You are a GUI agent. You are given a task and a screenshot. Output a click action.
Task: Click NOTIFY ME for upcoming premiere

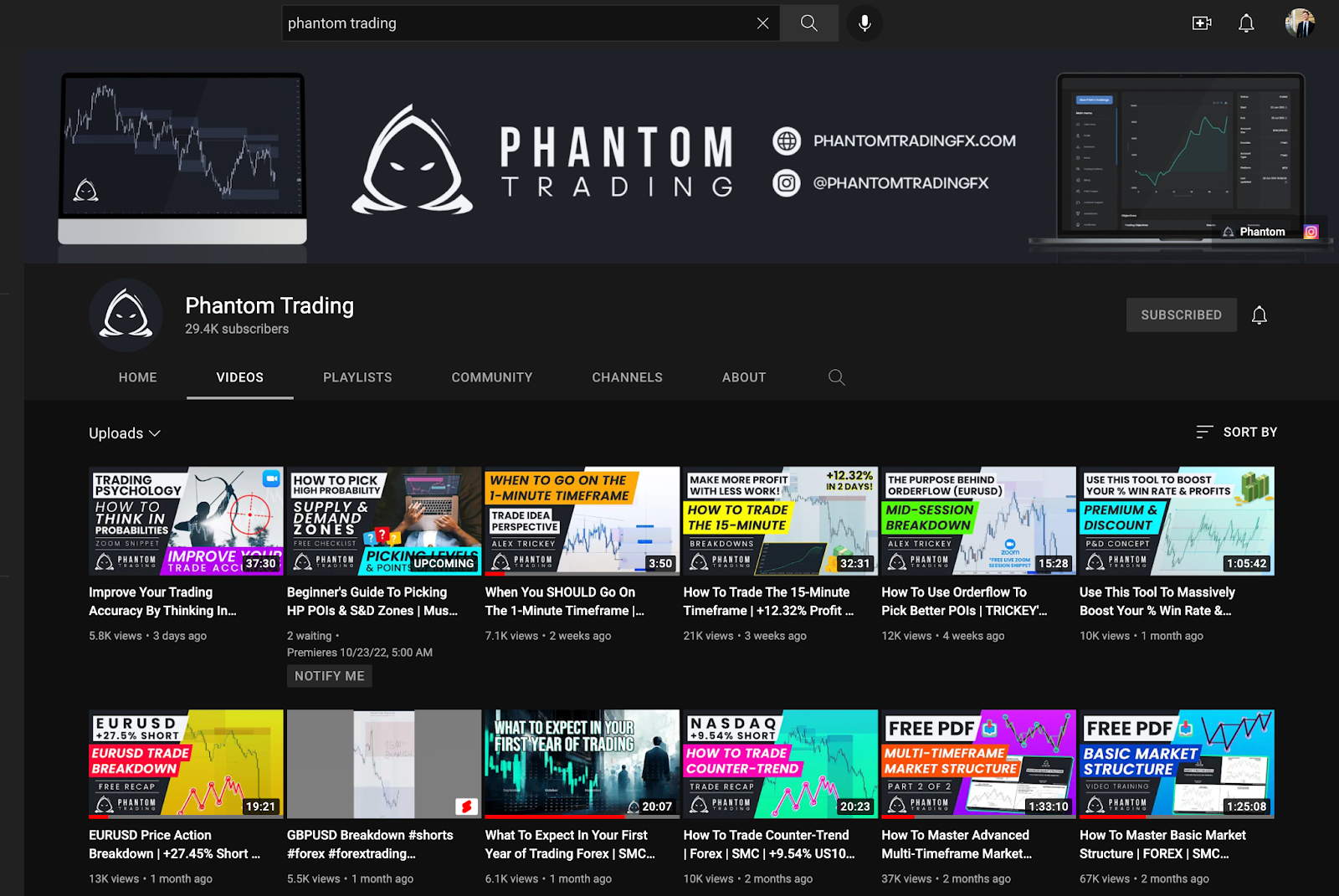tap(330, 676)
